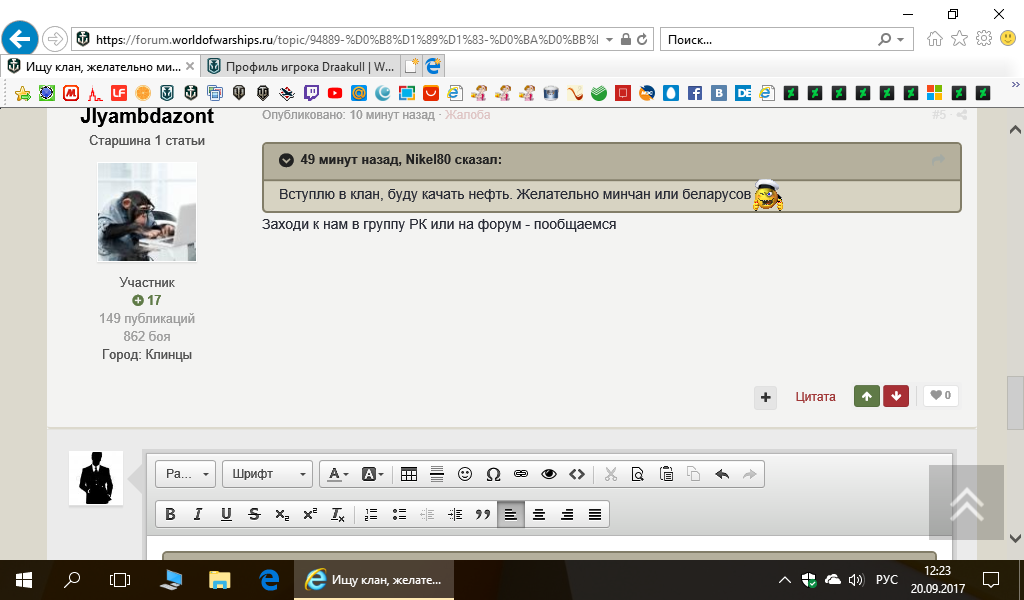
Task: Collapse the Nikel80 quote block
Action: [x=286, y=160]
